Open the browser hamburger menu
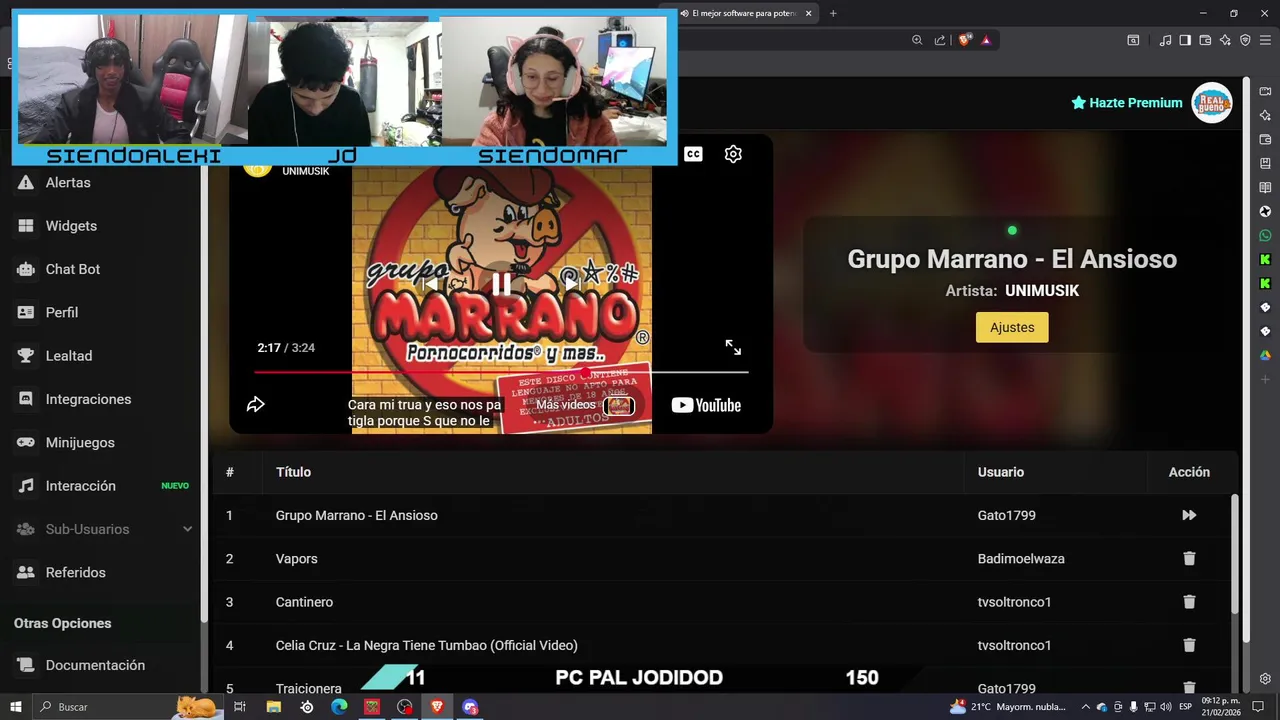This screenshot has height=720, width=1280. click(1265, 40)
